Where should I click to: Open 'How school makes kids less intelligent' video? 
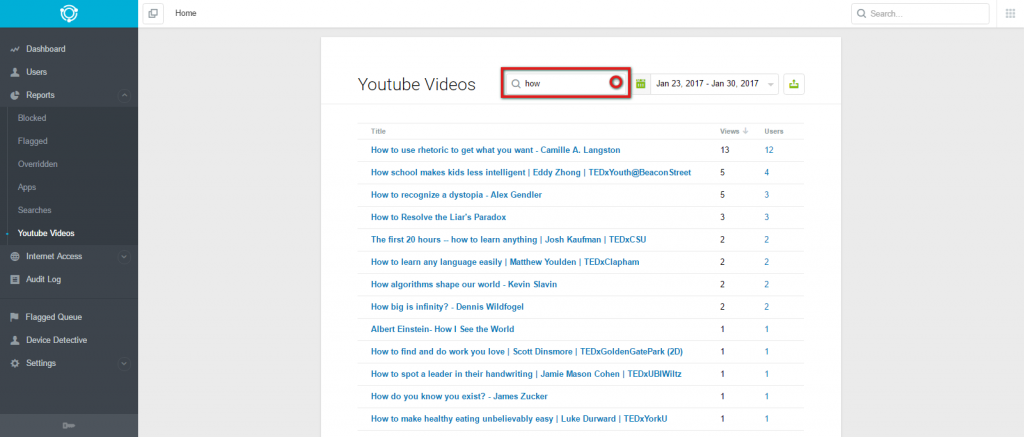pos(531,172)
